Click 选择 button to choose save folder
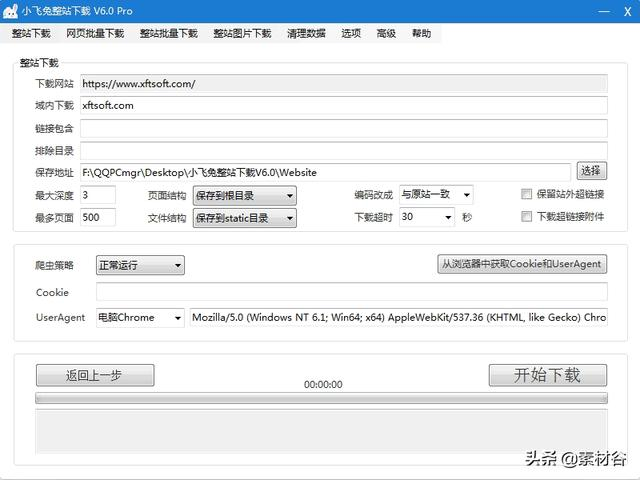This screenshot has height=480, width=640. pos(591,171)
